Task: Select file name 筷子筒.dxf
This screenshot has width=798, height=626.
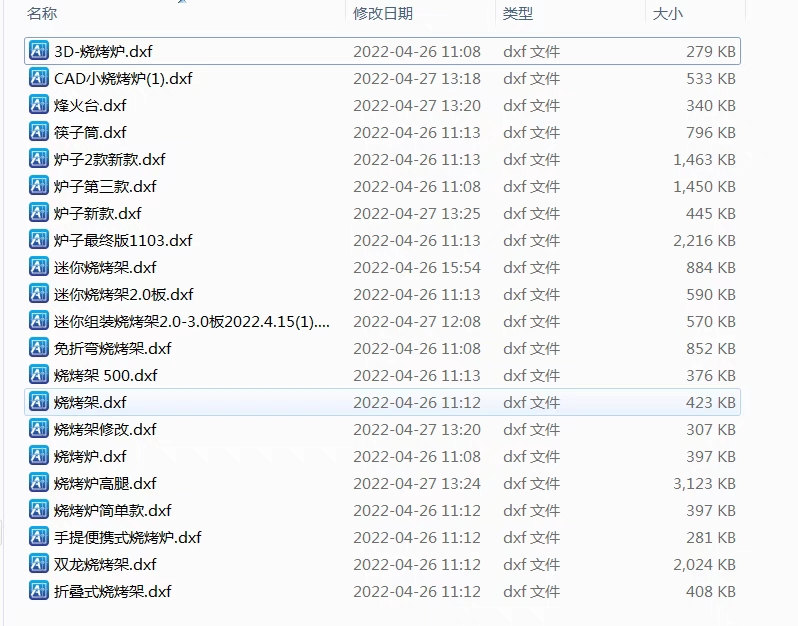Action: point(90,132)
